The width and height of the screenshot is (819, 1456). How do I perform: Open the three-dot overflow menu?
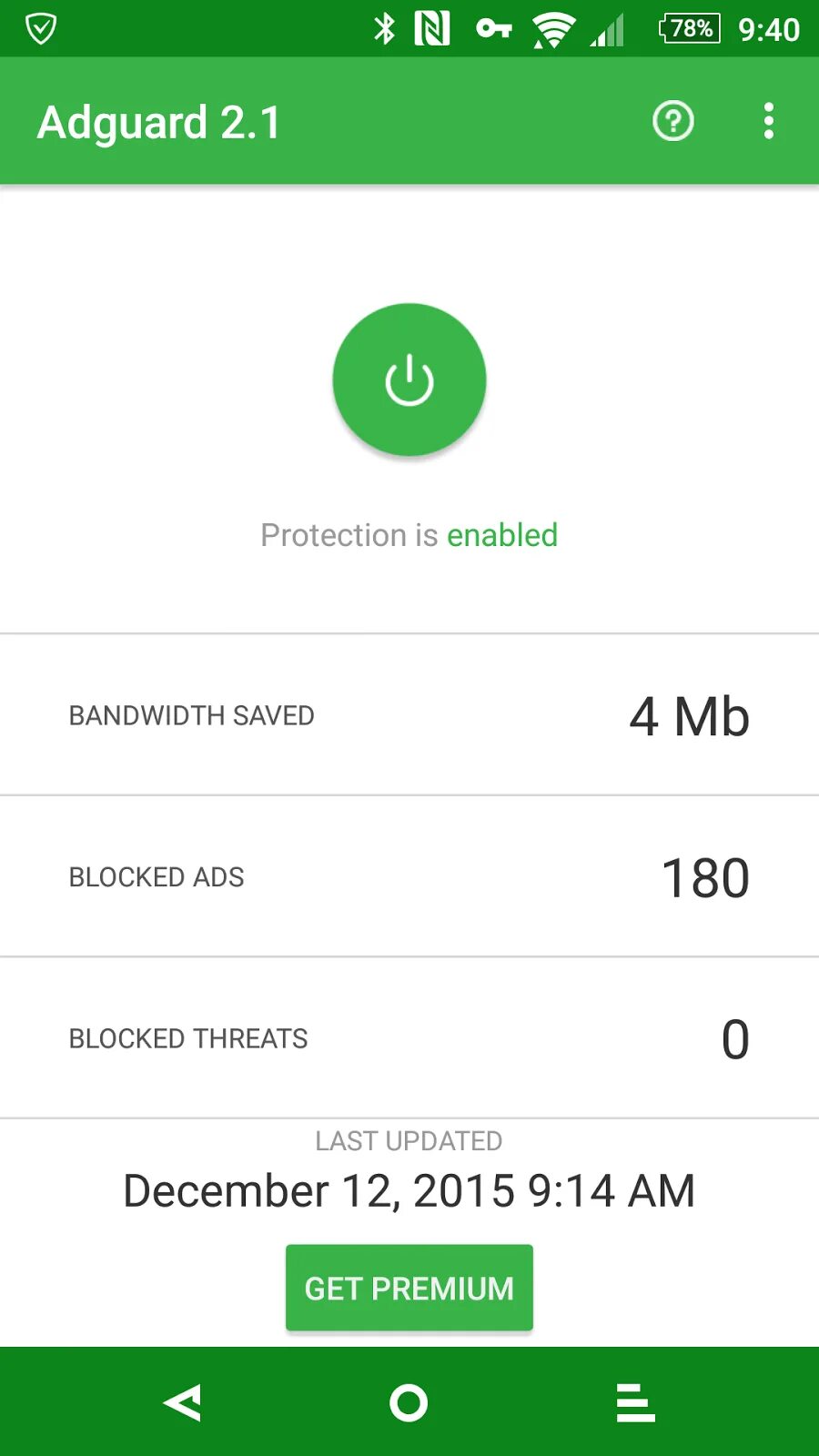tap(769, 121)
